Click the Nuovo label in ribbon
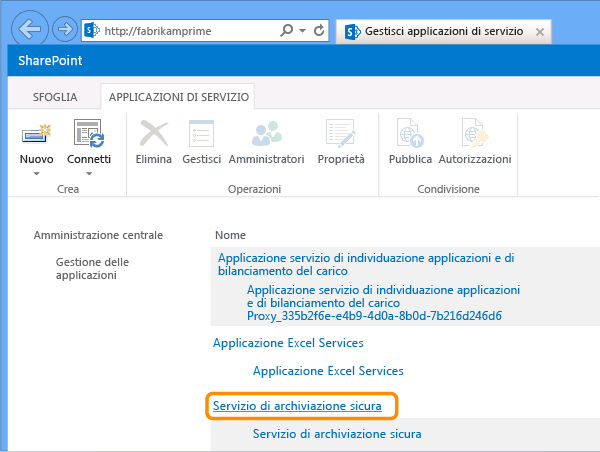The width and height of the screenshot is (600, 452). pyautogui.click(x=37, y=159)
